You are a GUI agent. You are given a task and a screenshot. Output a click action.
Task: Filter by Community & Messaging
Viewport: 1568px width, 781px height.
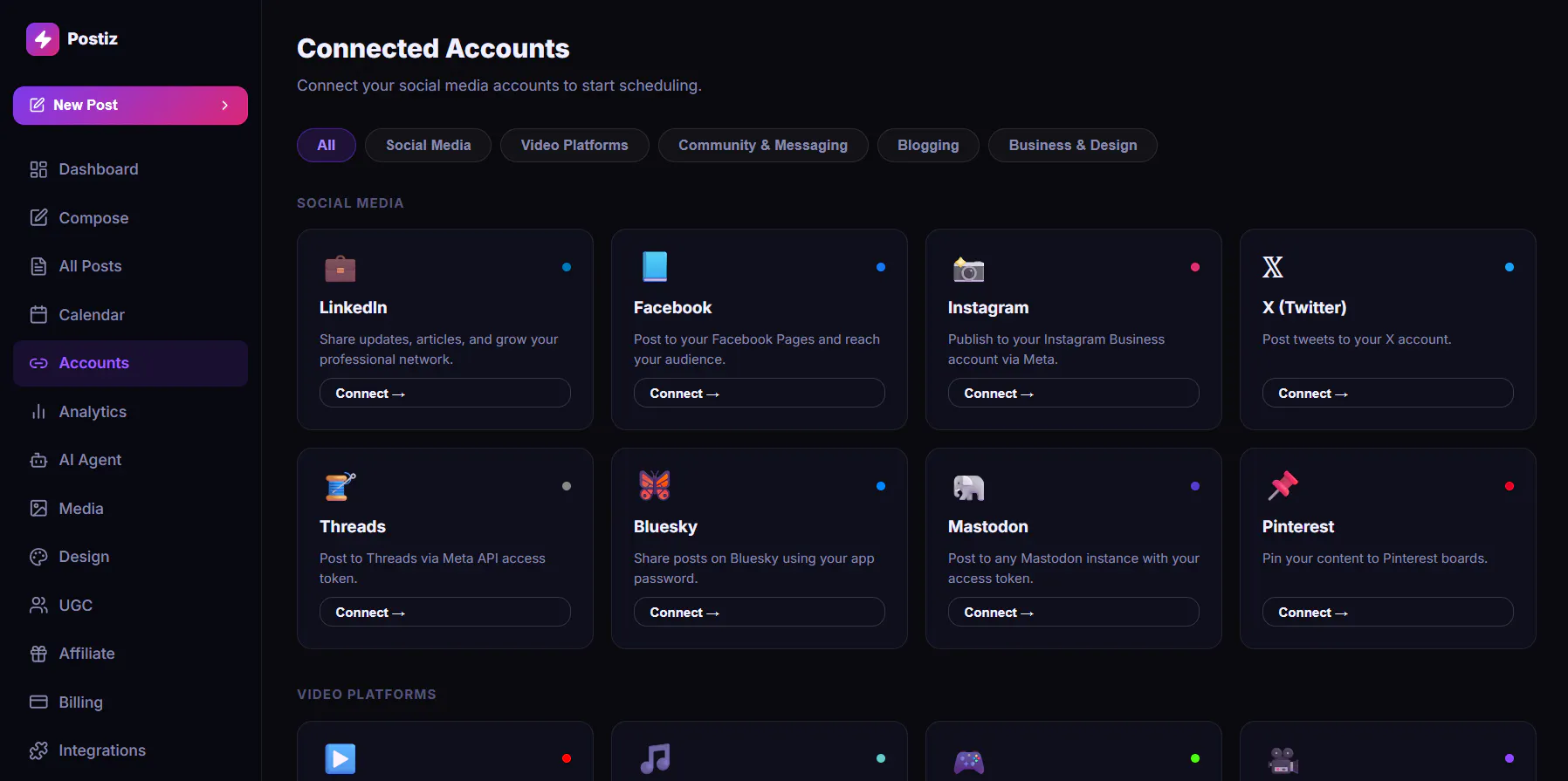[763, 146]
